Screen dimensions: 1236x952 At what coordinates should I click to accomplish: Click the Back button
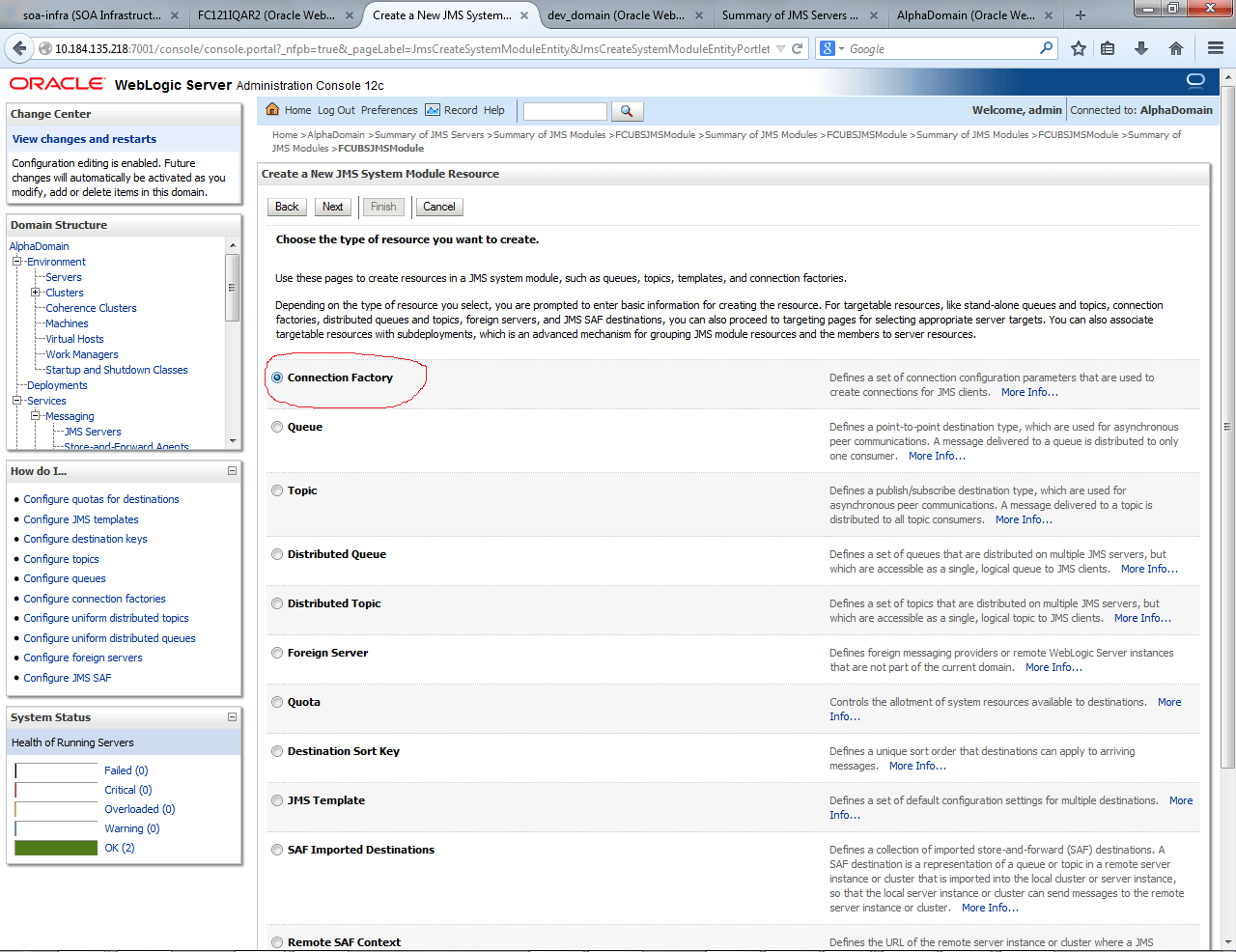(x=287, y=207)
